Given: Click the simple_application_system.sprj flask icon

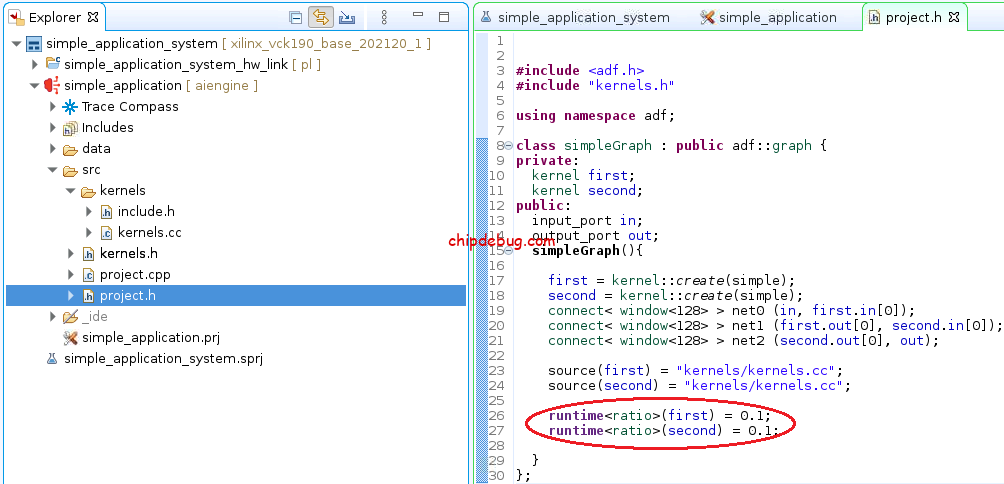Looking at the screenshot, I should point(52,359).
